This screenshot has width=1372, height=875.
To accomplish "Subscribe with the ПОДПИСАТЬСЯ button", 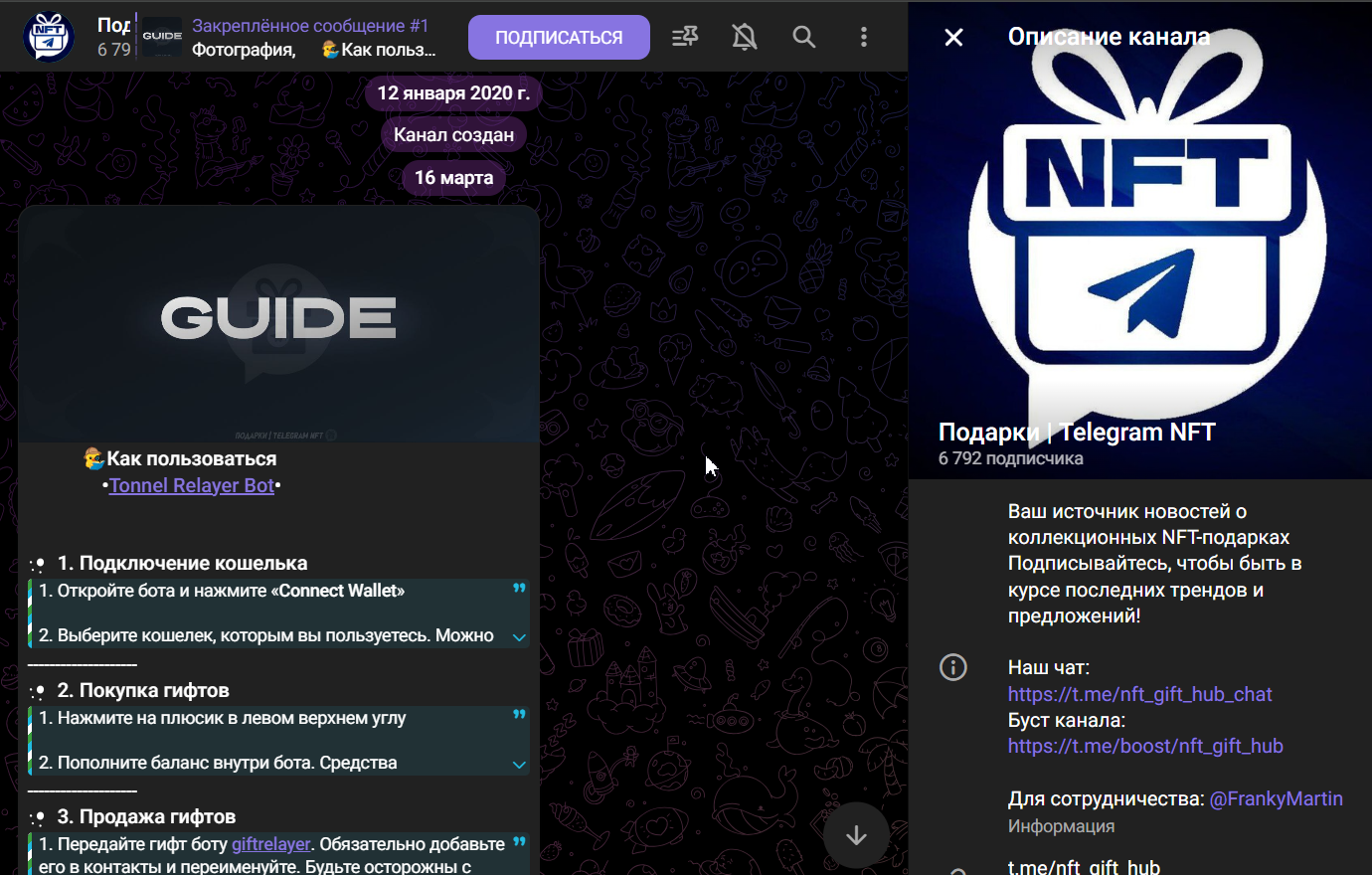I will click(559, 37).
